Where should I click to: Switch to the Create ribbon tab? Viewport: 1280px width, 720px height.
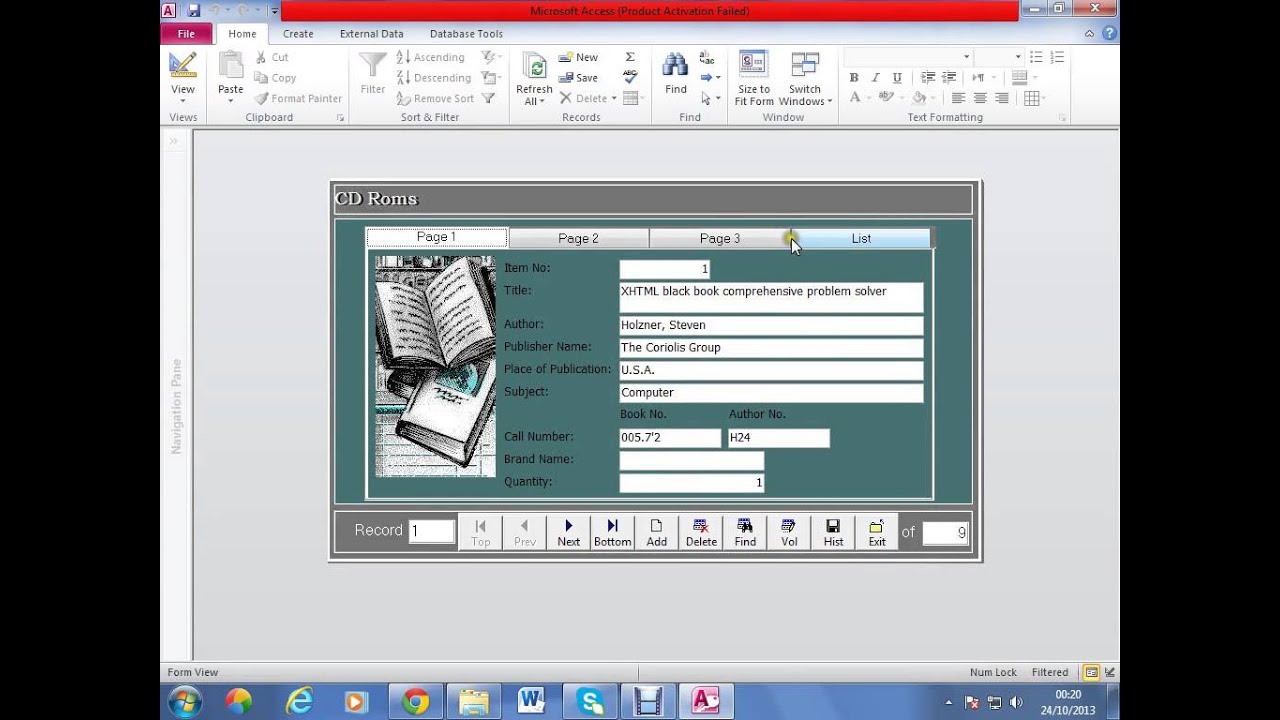tap(298, 33)
